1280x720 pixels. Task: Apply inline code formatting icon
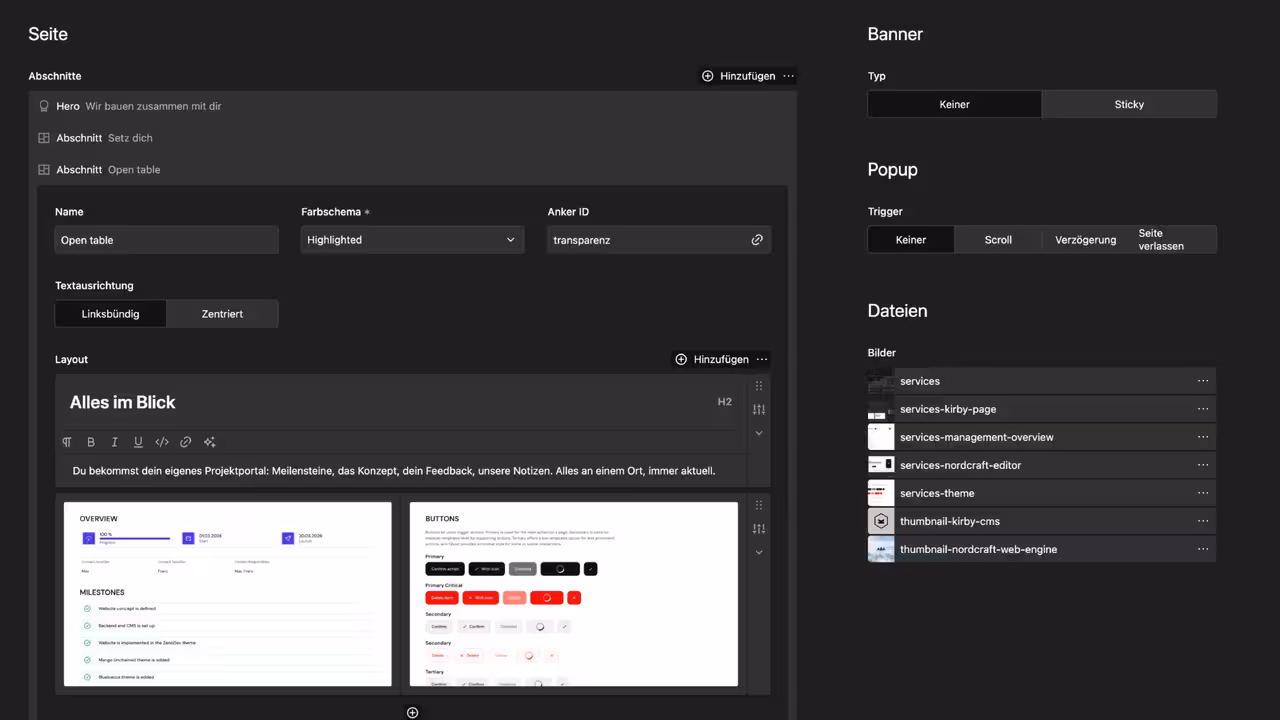tap(162, 442)
